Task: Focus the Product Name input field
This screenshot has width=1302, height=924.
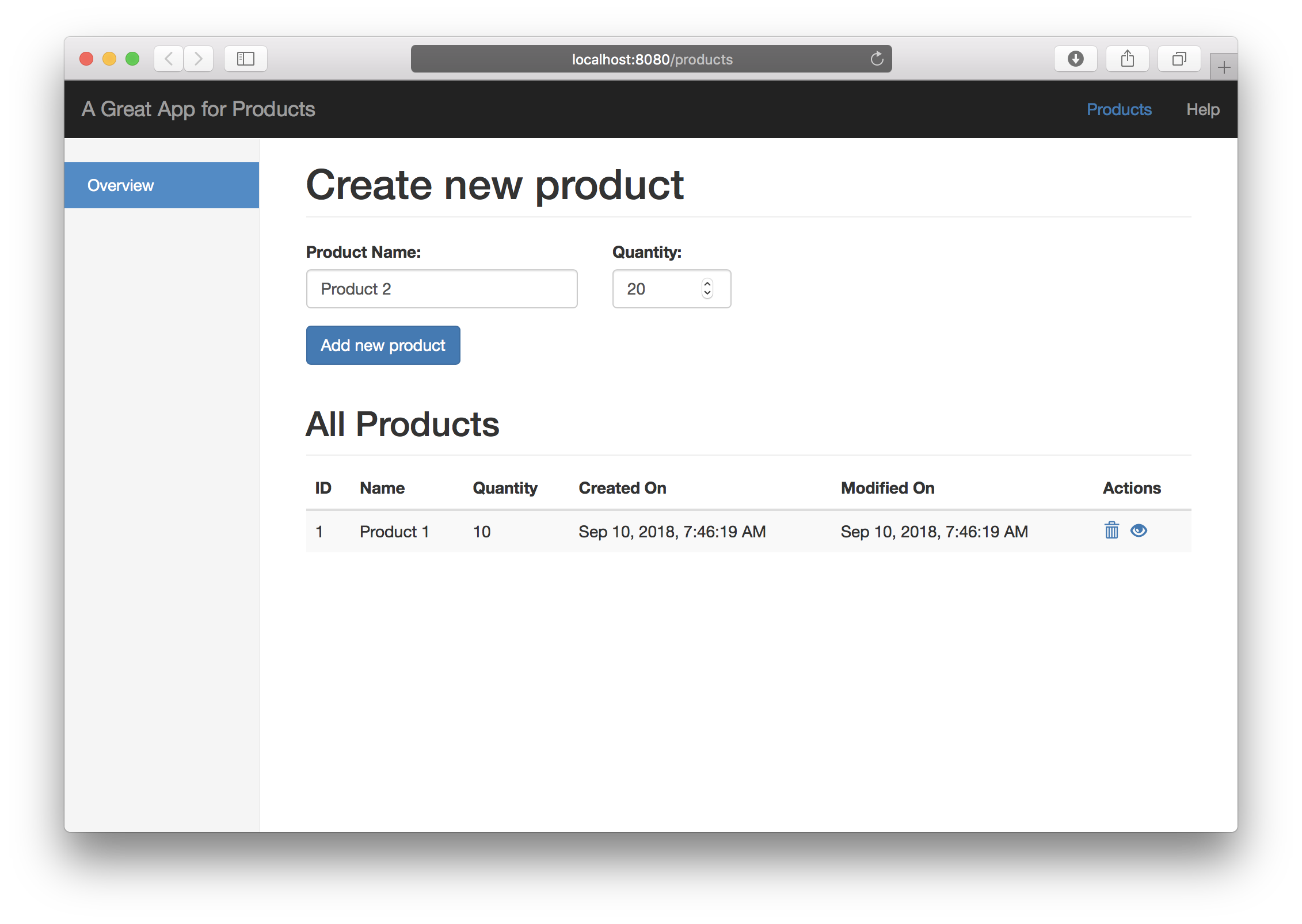Action: 441,289
